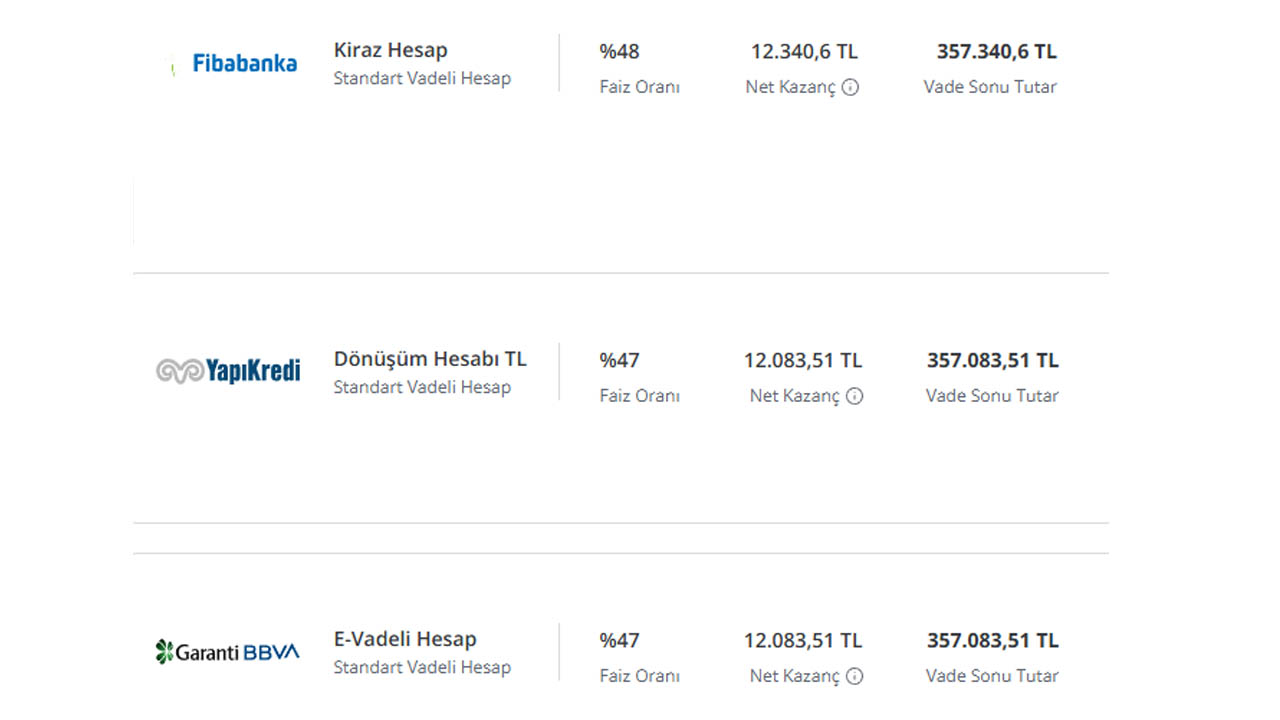
Task: Click the 357.340,6 TL maturity amount
Action: (996, 51)
